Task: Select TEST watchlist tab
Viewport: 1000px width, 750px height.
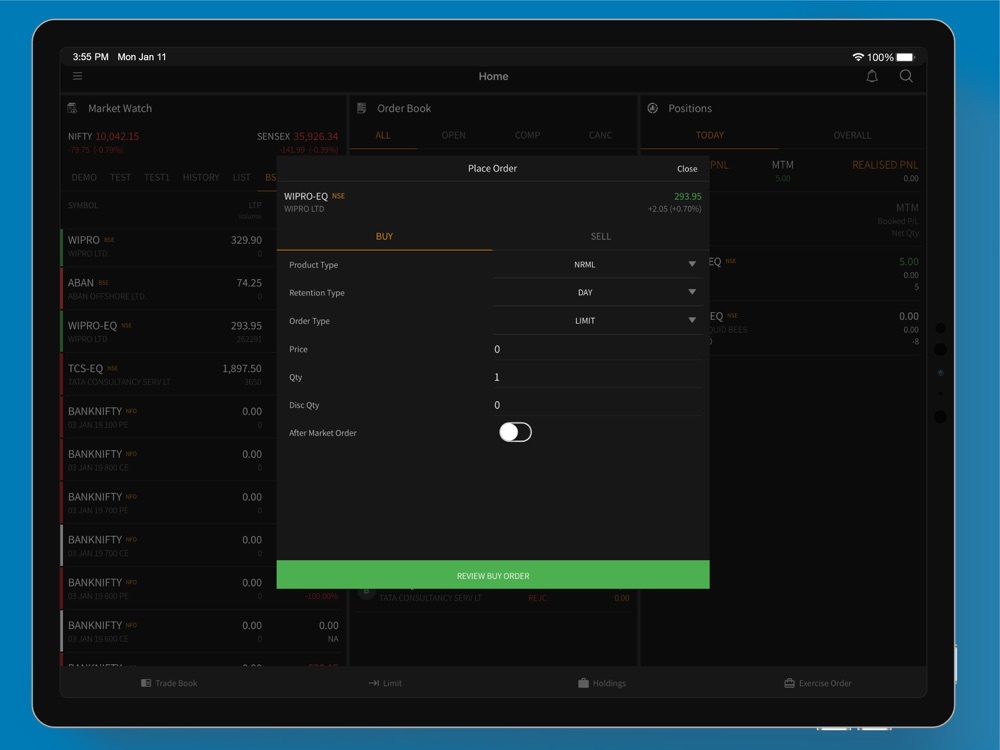Action: pos(120,177)
